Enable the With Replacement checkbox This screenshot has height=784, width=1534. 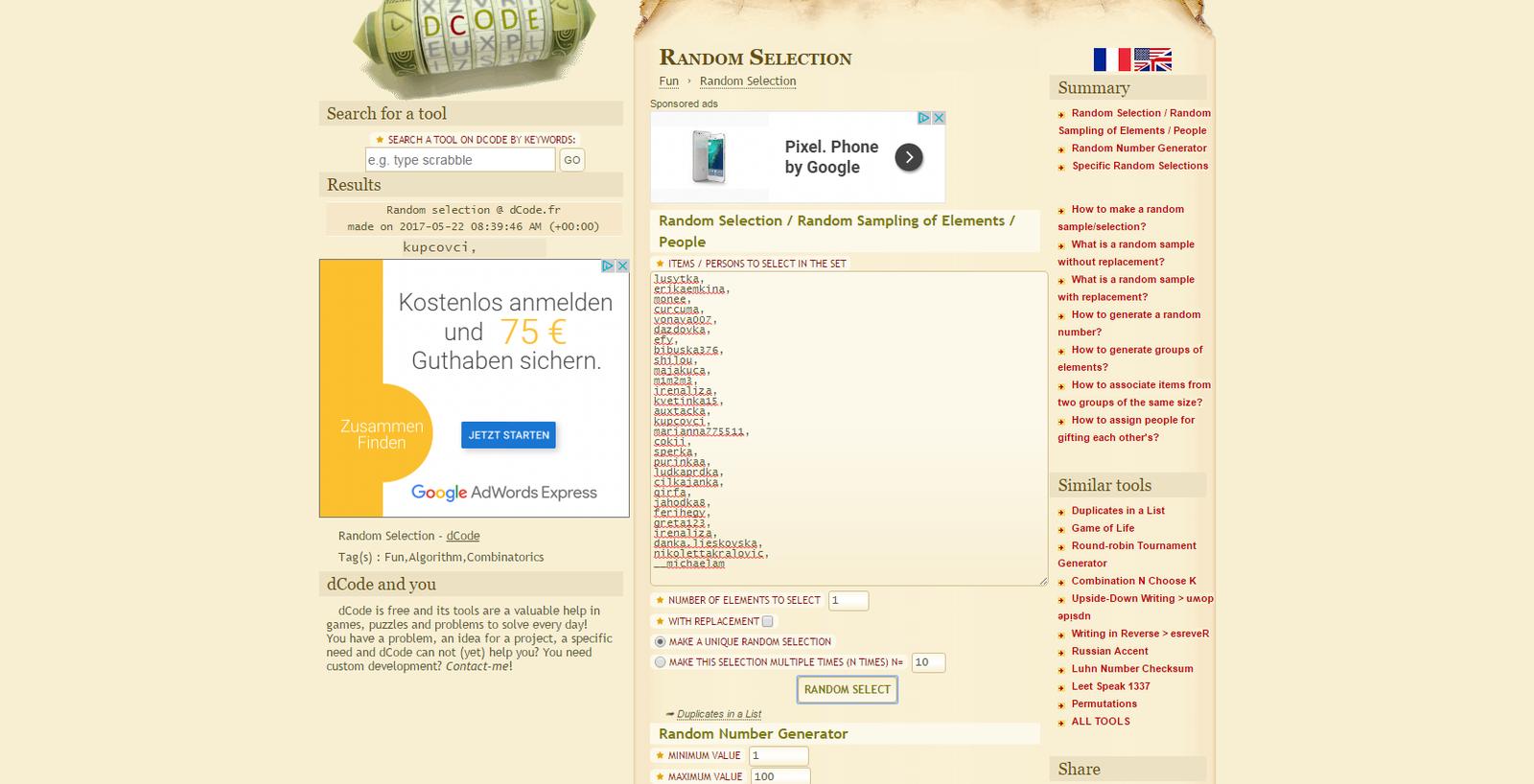pos(767,621)
